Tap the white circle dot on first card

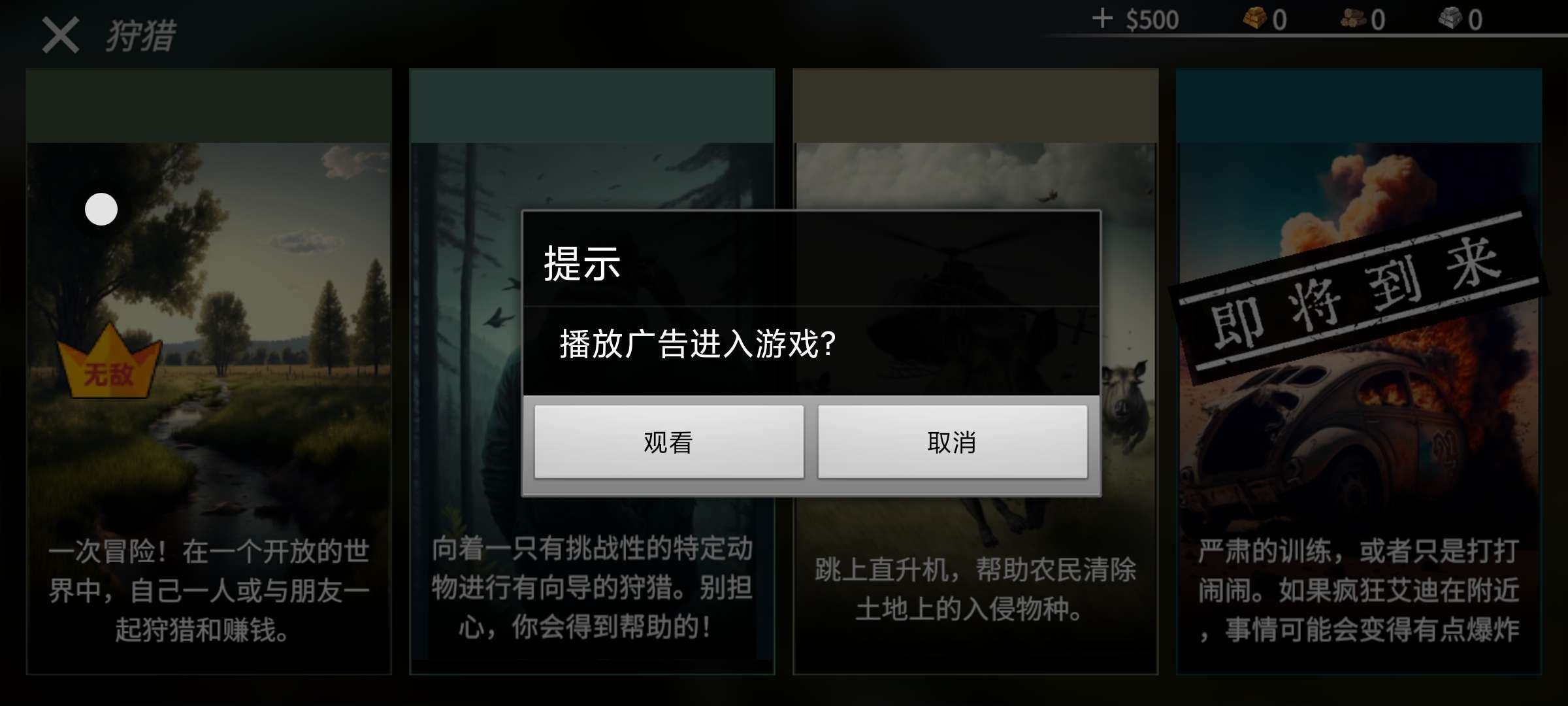tap(101, 209)
